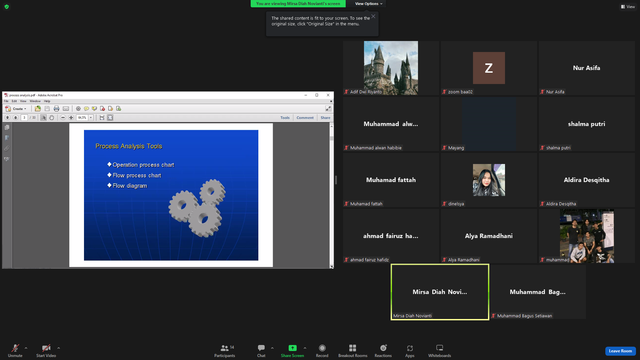
Task: Select the zoom baa02 participant tile
Action: [489, 68]
